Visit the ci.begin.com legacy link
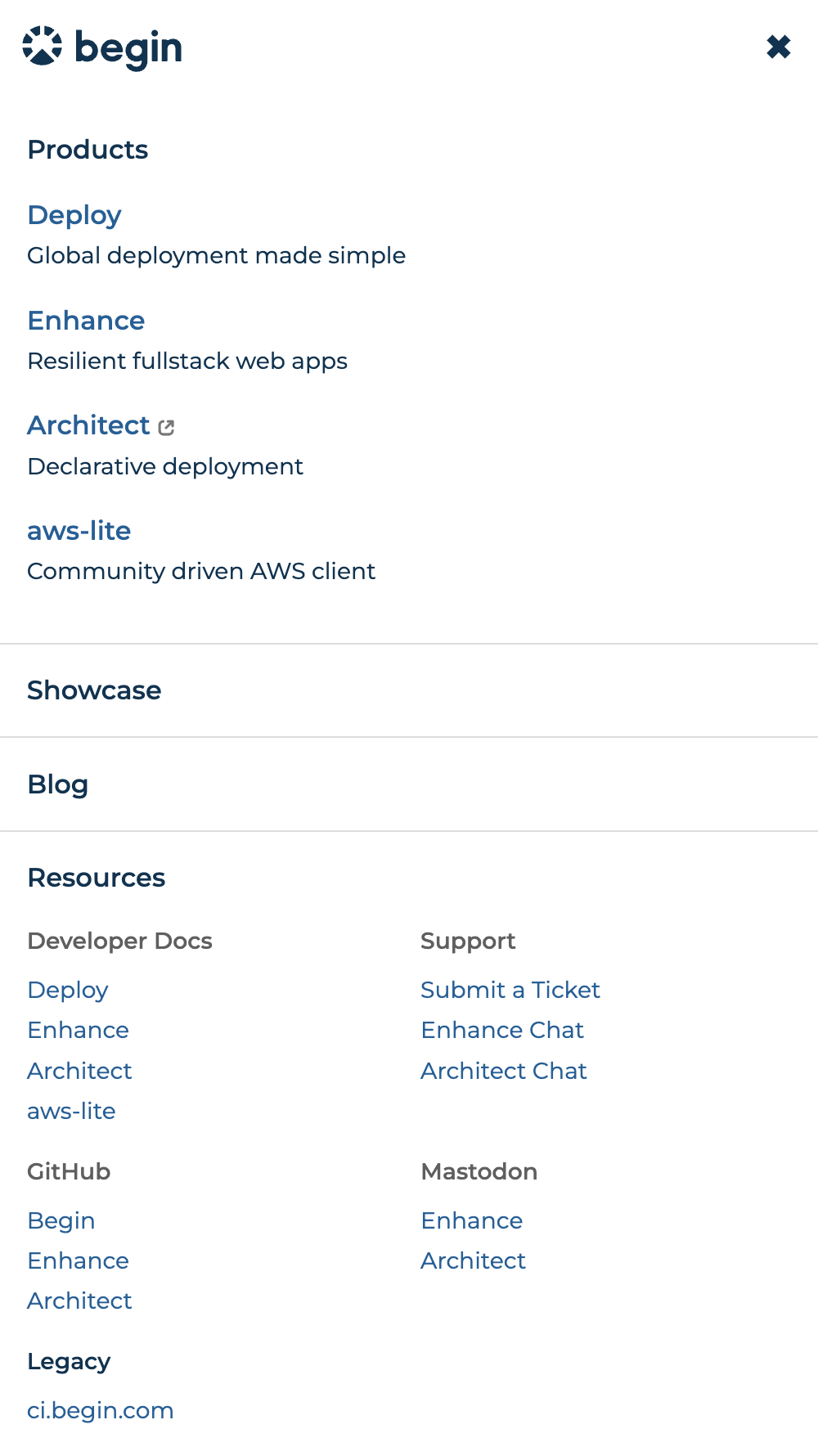Viewport: 818px width, 1456px height. coord(101,1410)
